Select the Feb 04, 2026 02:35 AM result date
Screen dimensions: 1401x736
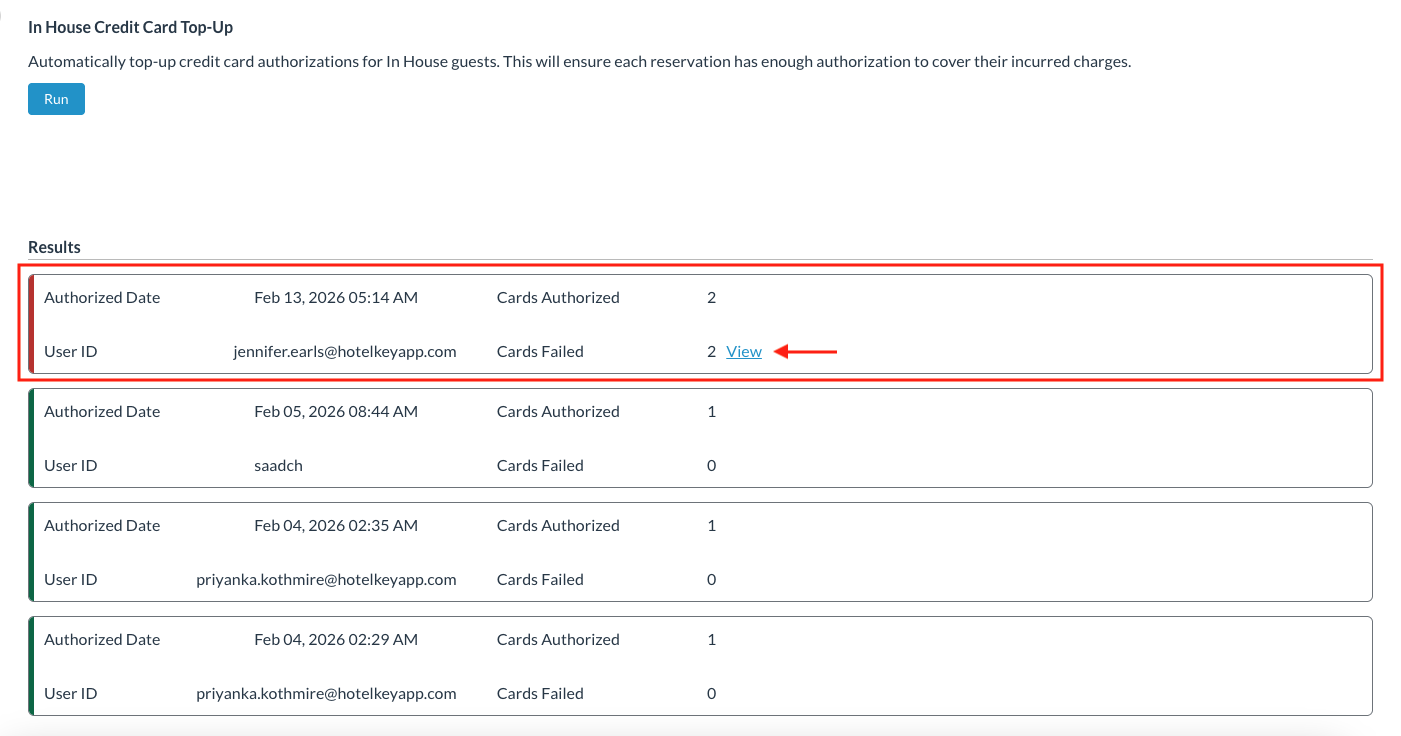click(336, 526)
